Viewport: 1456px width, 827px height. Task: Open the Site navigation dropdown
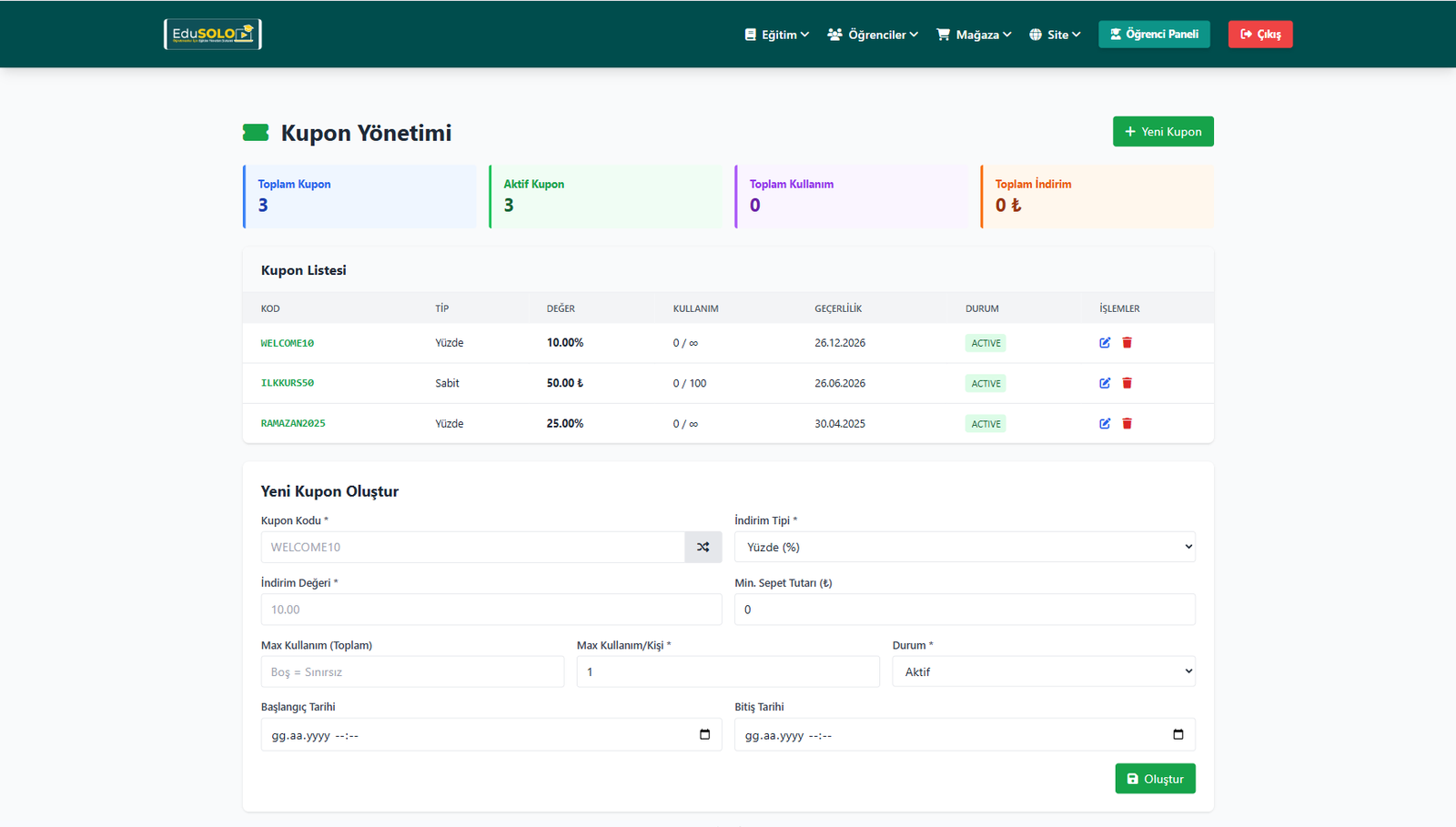pyautogui.click(x=1055, y=35)
